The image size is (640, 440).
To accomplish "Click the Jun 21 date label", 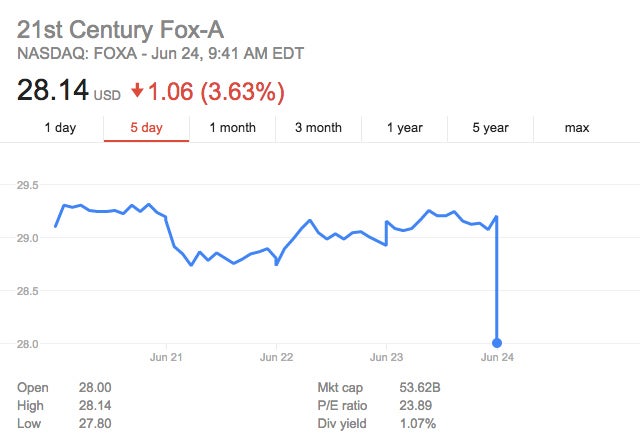I will pyautogui.click(x=165, y=356).
